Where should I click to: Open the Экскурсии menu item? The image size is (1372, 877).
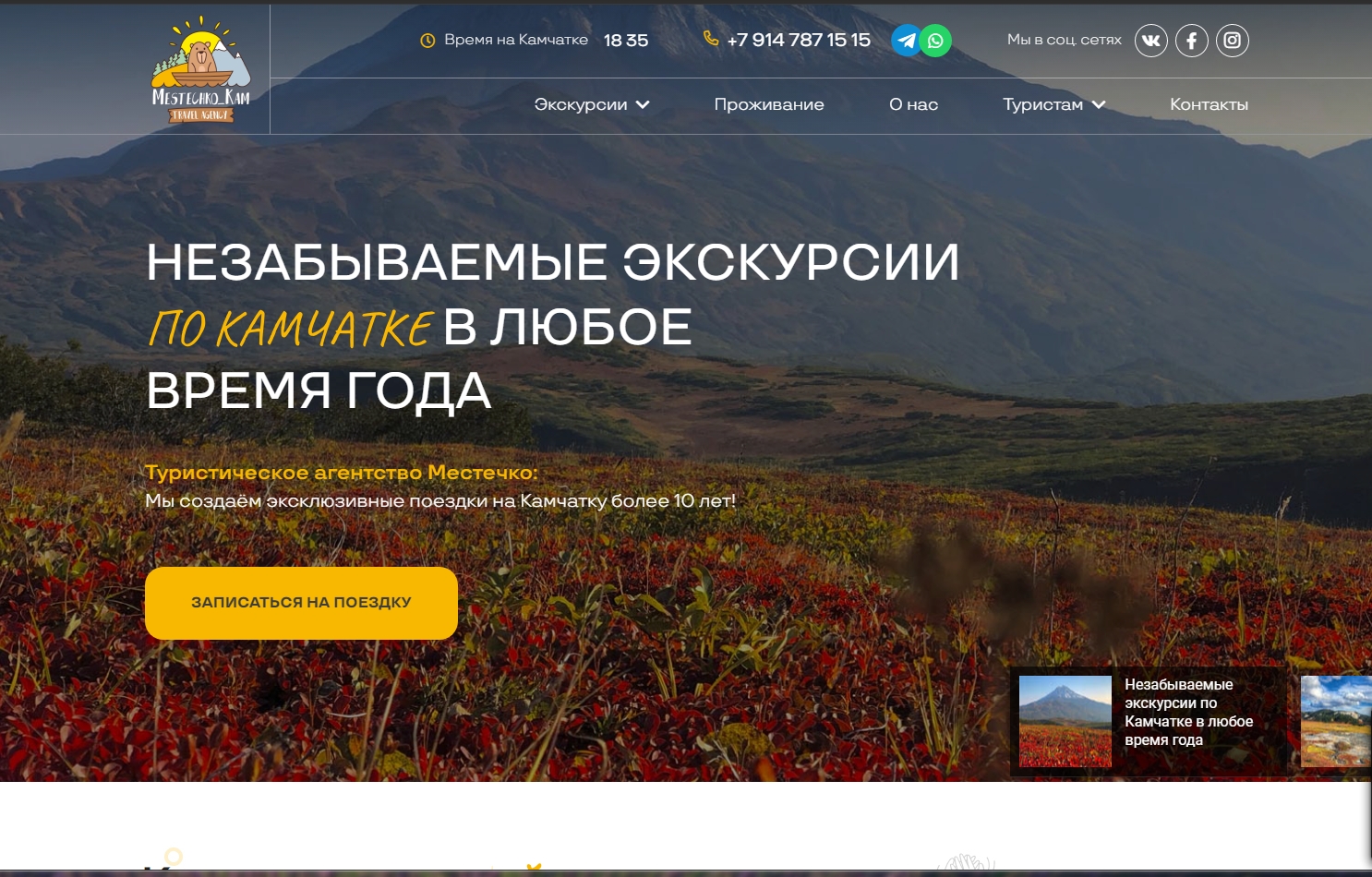point(581,104)
